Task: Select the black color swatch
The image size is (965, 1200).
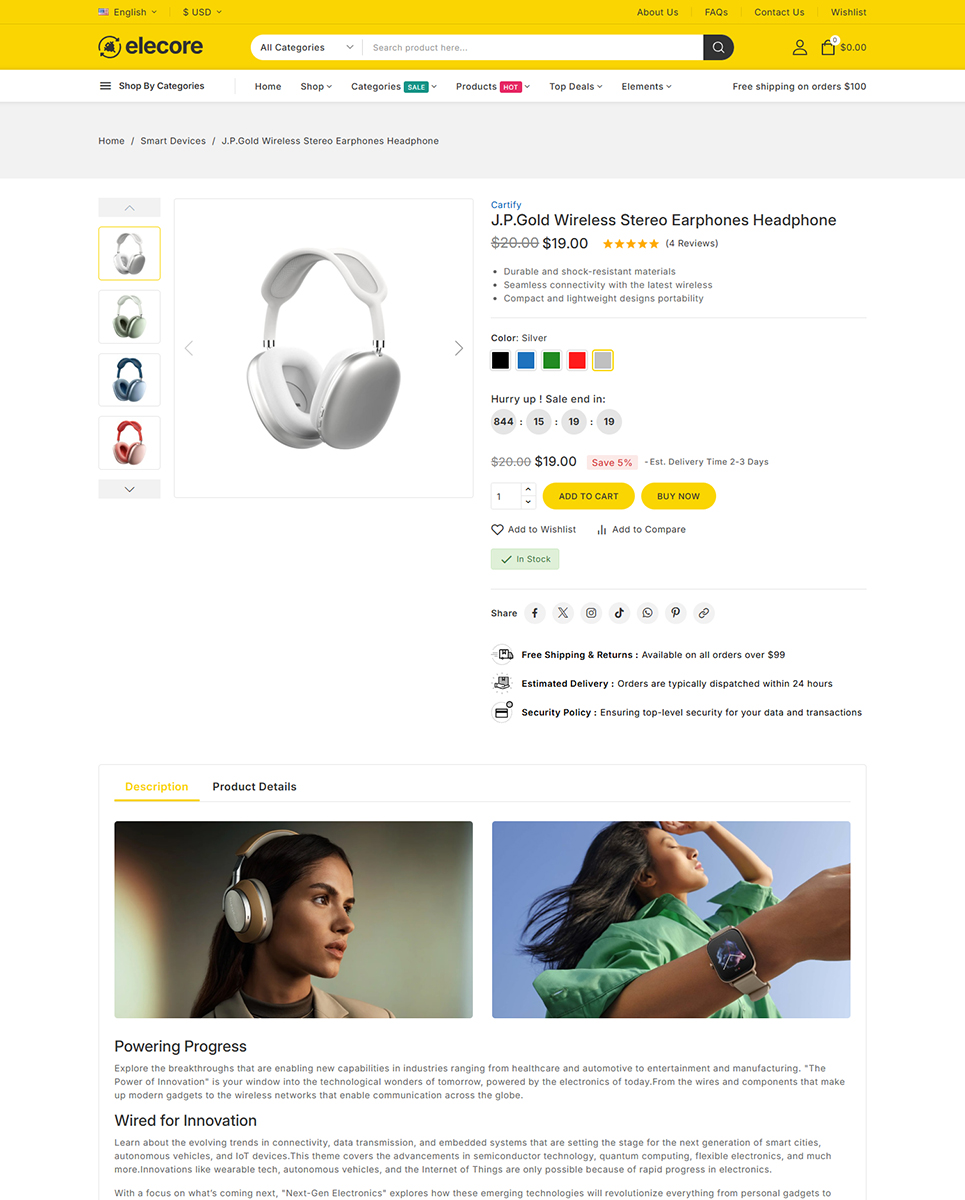Action: [500, 360]
